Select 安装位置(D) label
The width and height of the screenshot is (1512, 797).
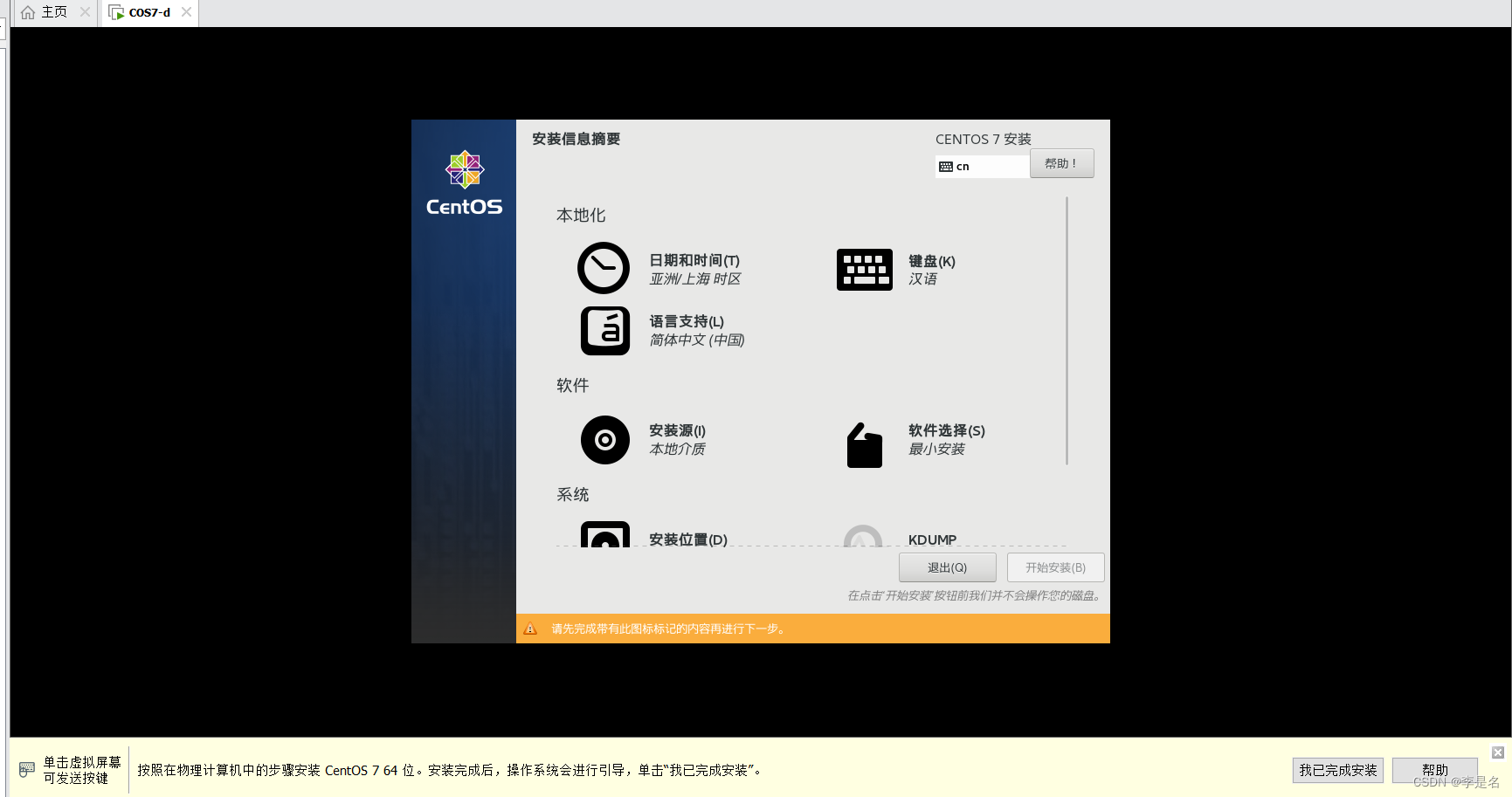click(x=688, y=539)
